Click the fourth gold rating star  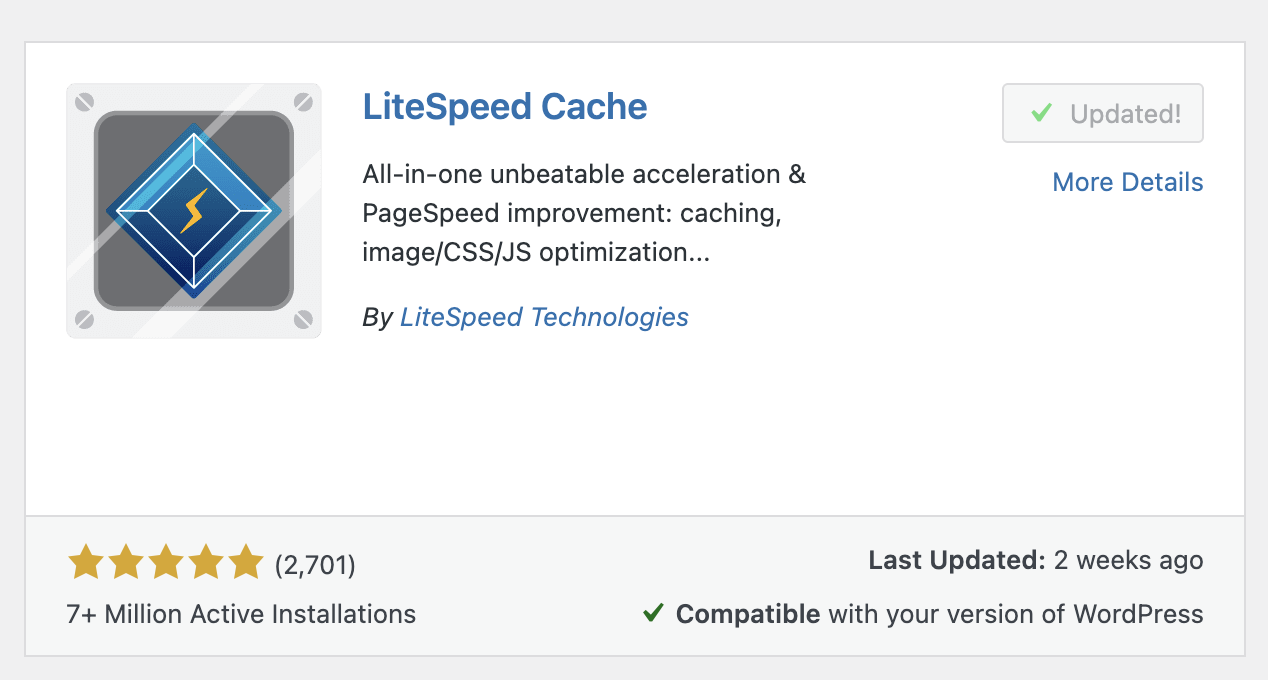205,562
